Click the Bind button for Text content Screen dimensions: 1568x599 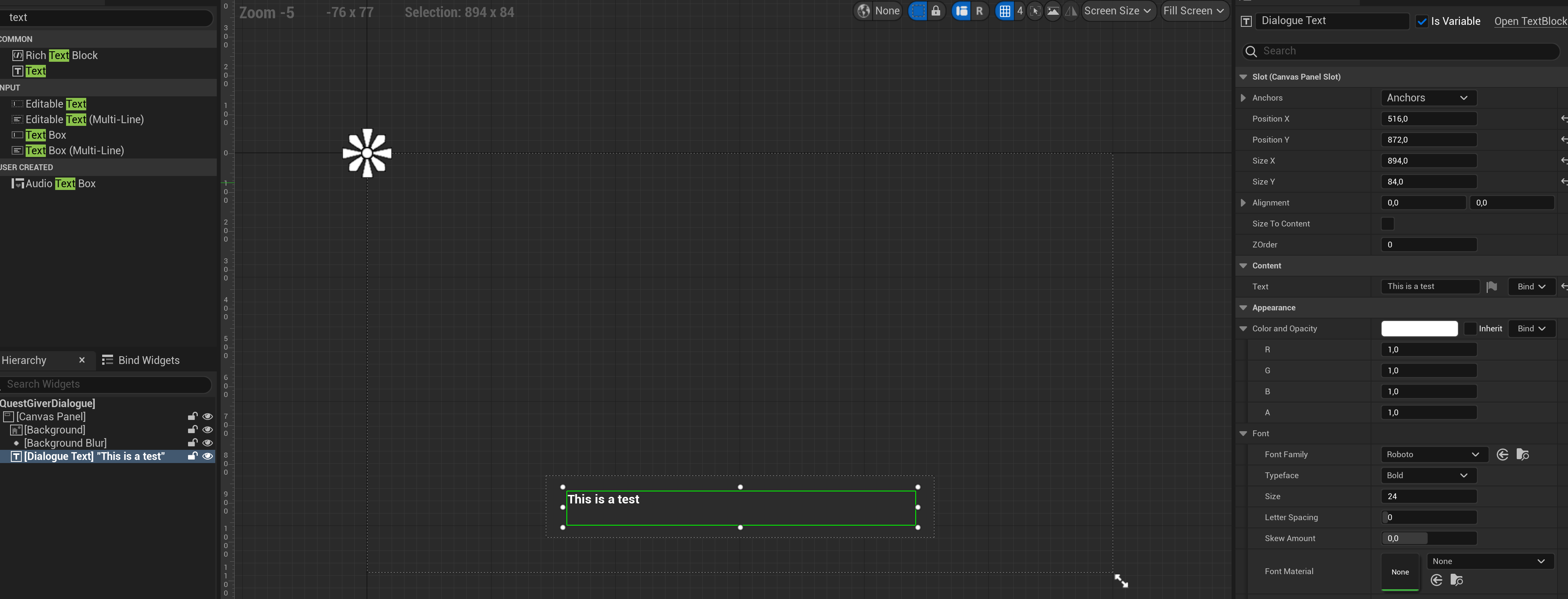[1531, 287]
